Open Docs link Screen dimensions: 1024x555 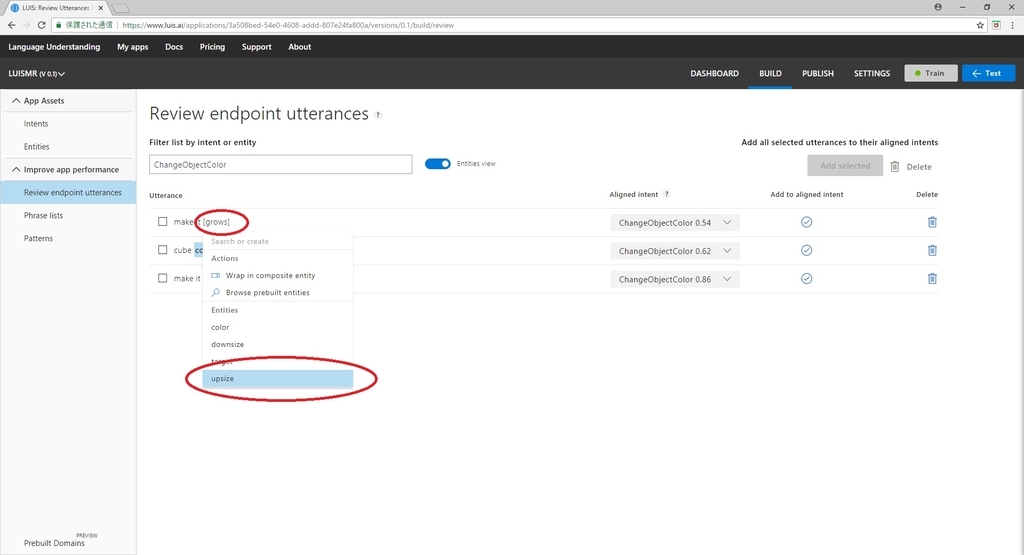174,47
